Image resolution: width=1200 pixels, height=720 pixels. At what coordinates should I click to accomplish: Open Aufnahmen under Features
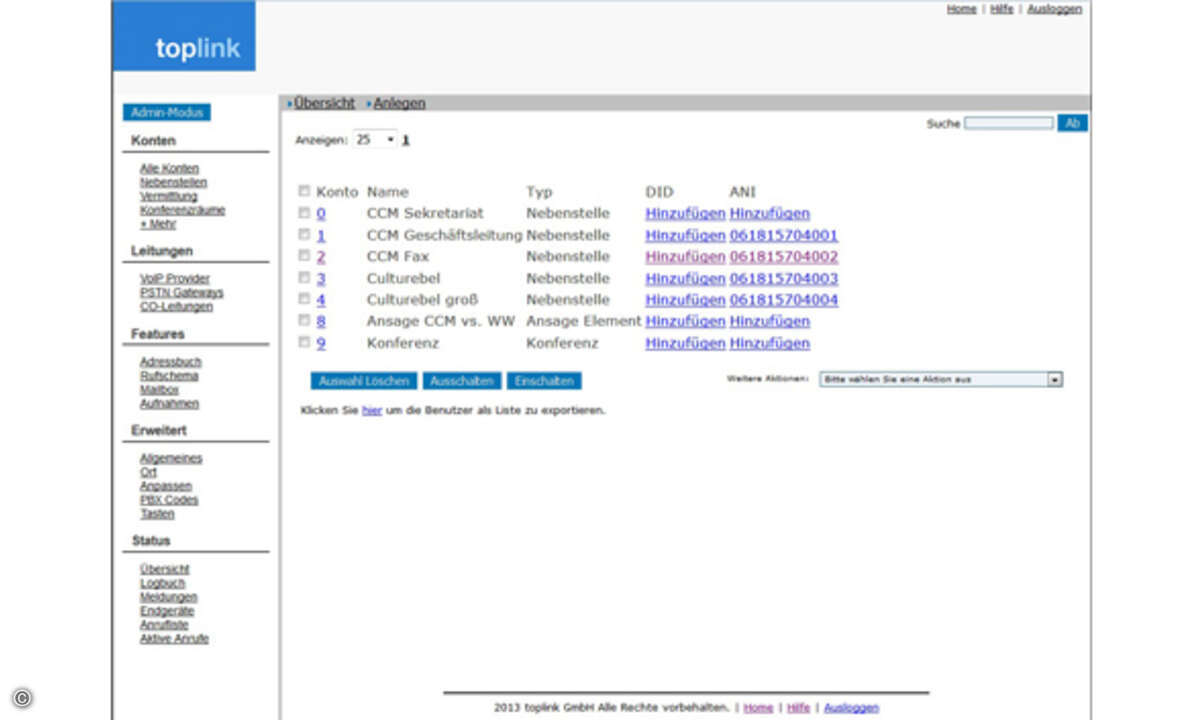coord(169,404)
